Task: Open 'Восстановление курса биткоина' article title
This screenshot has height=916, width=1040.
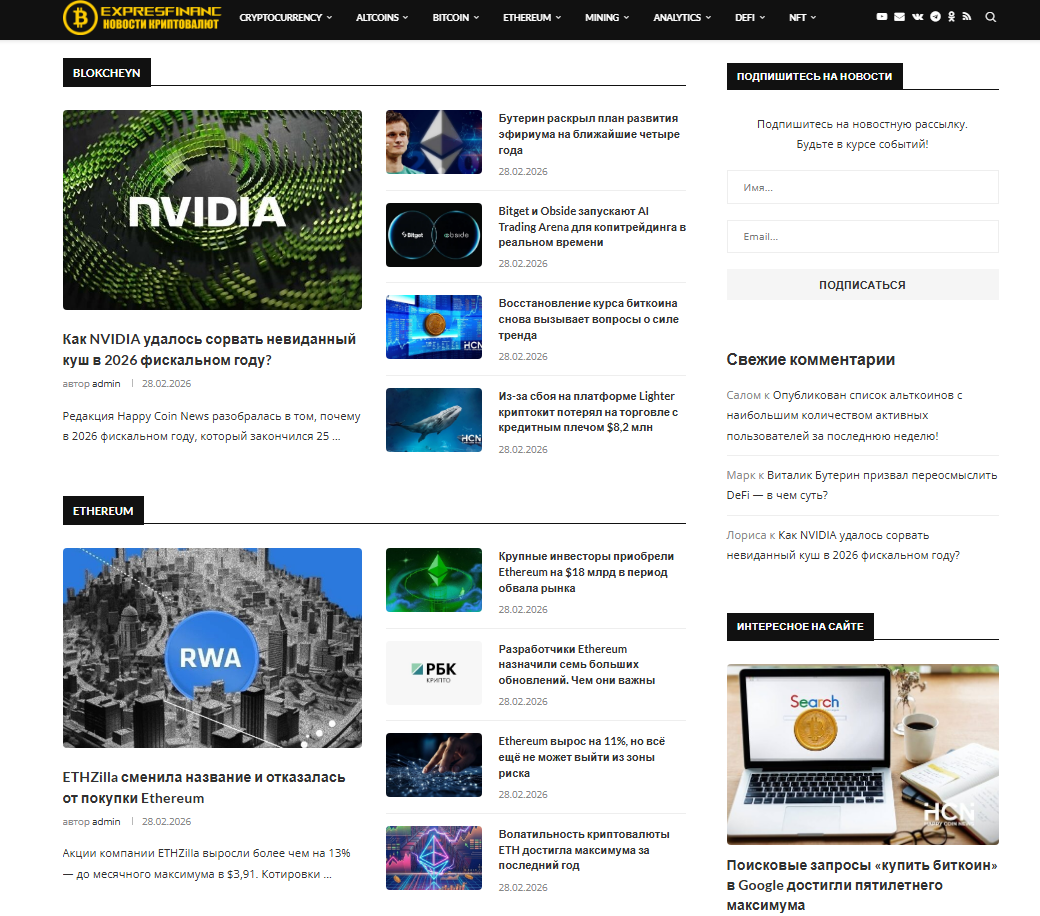Action: (588, 319)
